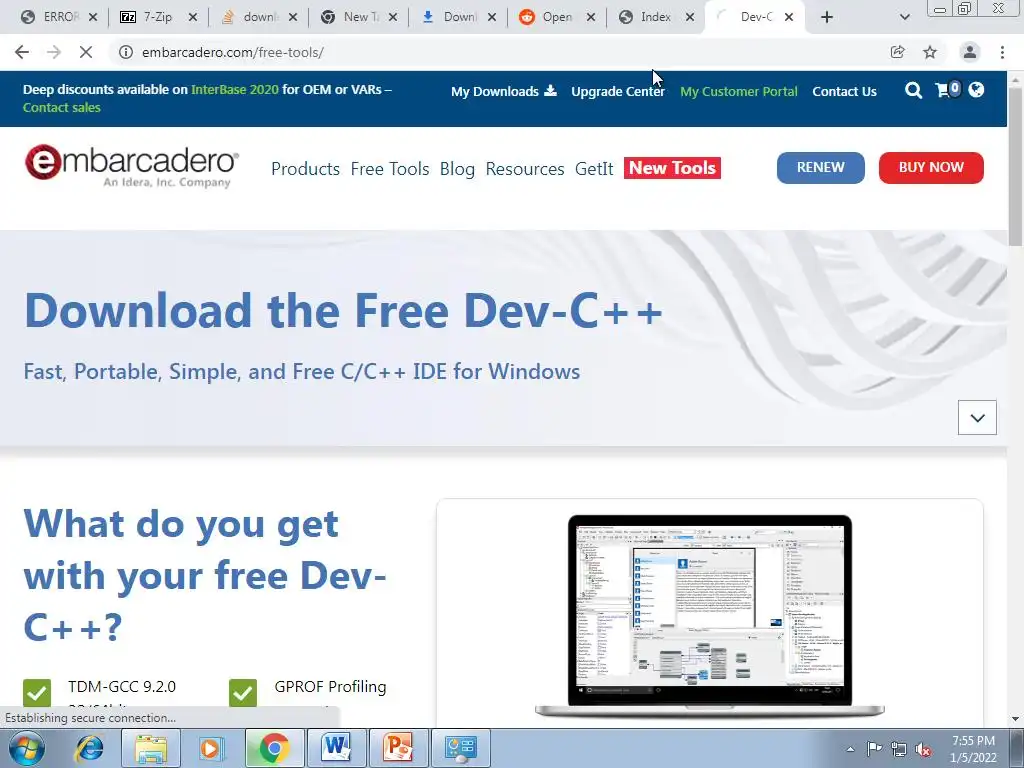Open the GetIt menu
This screenshot has height=768, width=1024.
(594, 168)
